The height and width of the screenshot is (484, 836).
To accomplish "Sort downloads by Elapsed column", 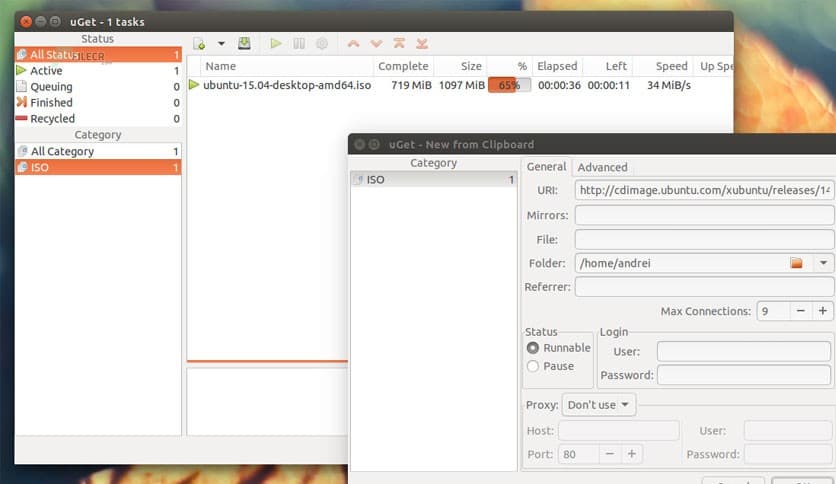I will 557,66.
